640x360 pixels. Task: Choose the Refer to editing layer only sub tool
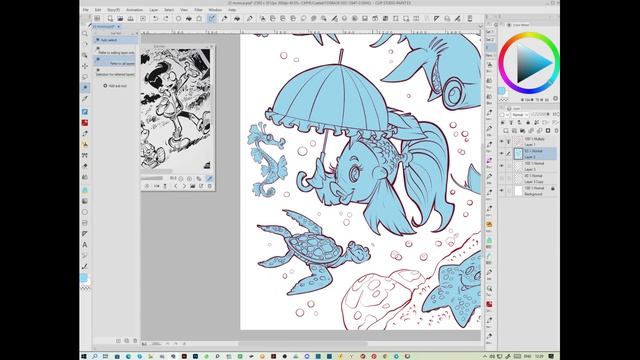point(116,51)
